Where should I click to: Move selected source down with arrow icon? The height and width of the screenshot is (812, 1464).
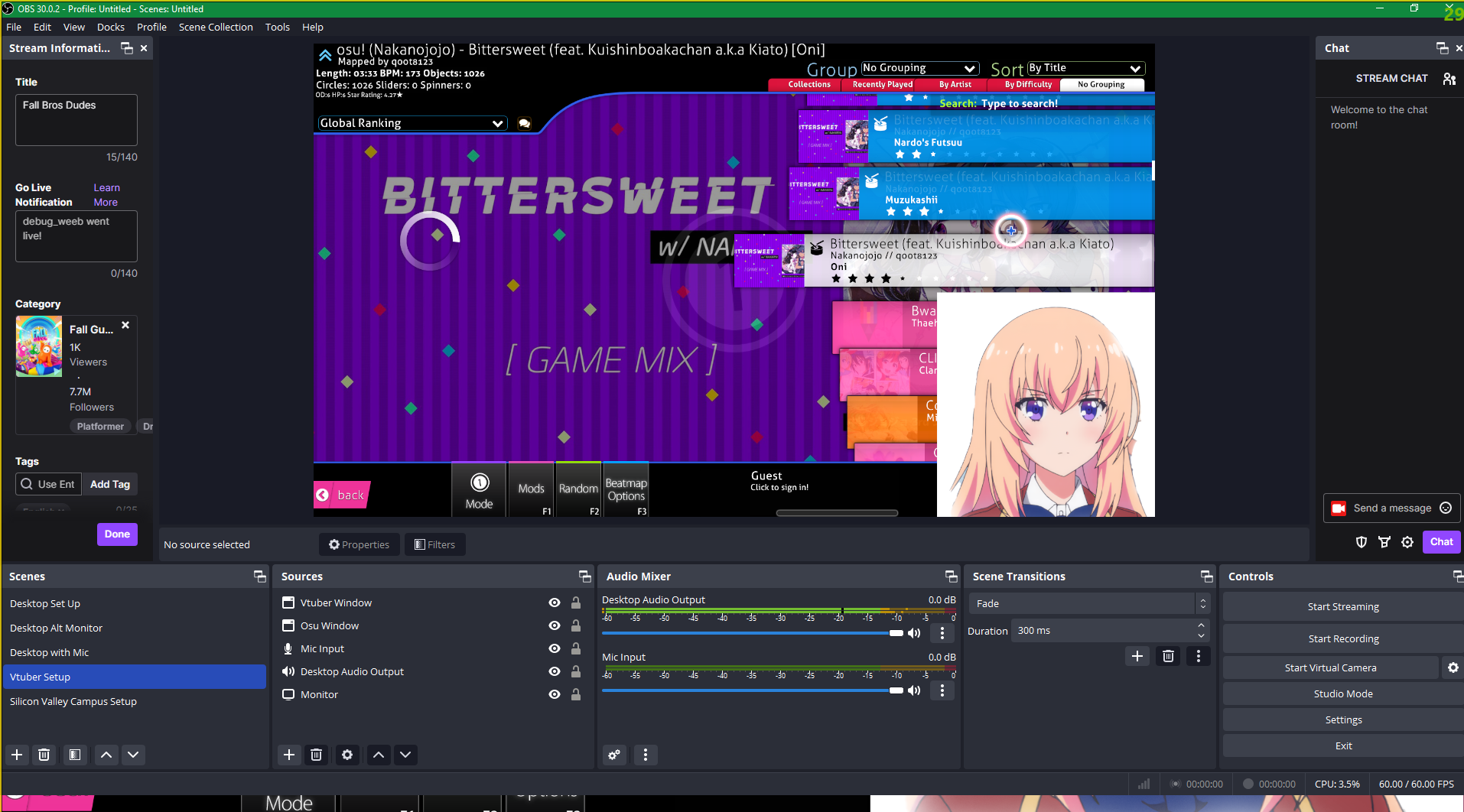pos(405,755)
